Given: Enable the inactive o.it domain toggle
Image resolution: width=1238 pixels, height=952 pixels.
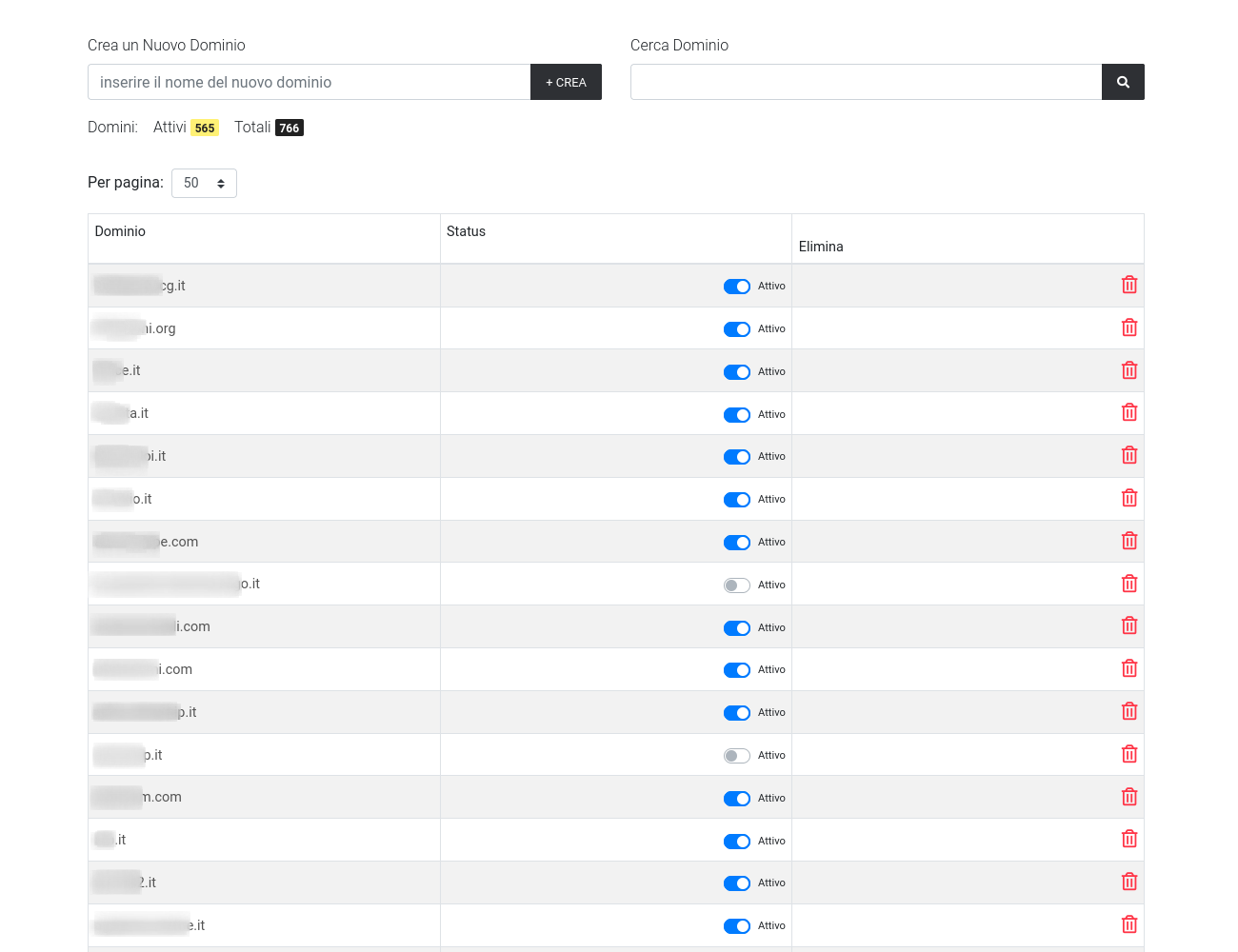Looking at the screenshot, I should 737,585.
